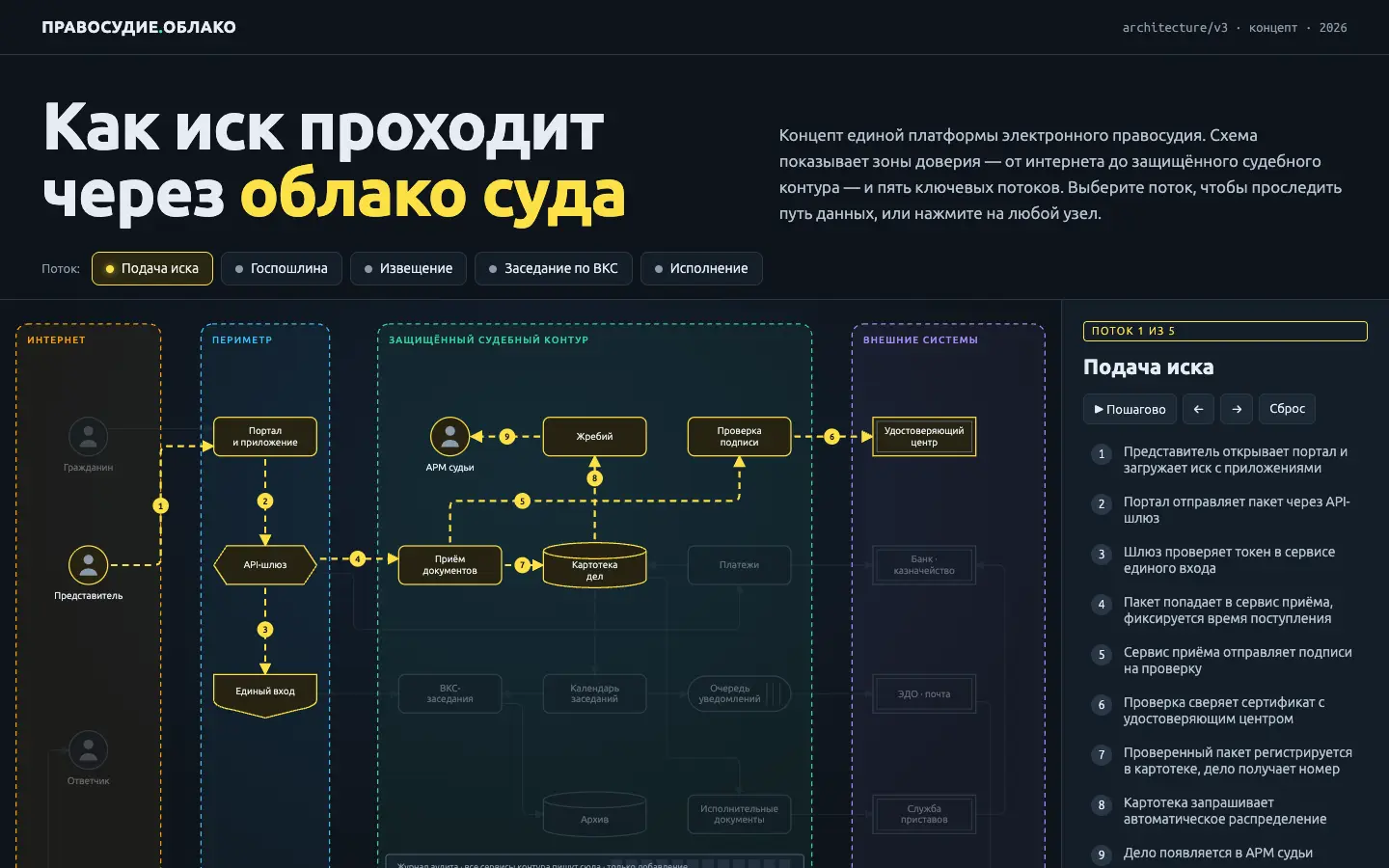Switch to the Извещение flow

click(408, 268)
